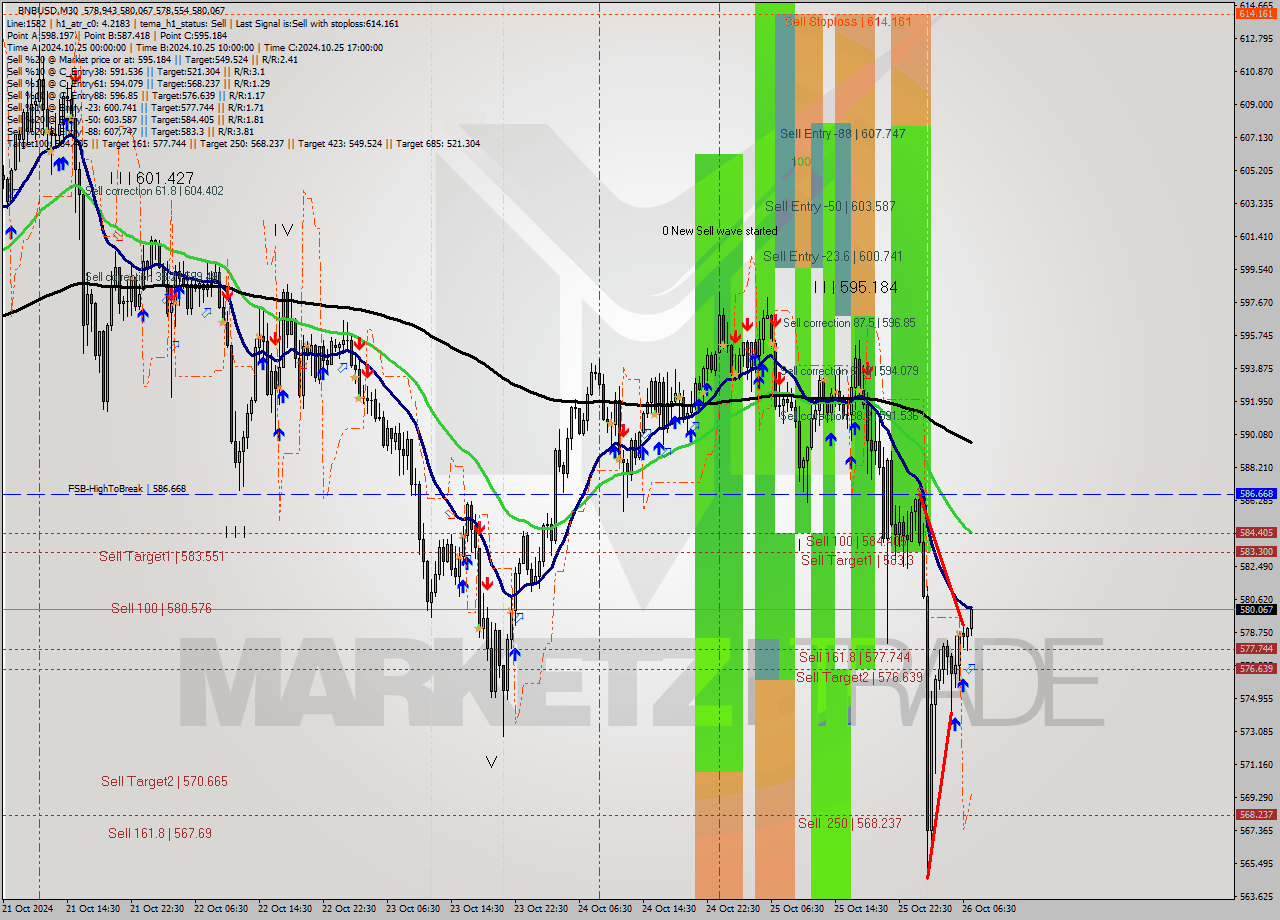The image size is (1280, 920).
Task: Click the 'Sell Entry -50 | 603.587' label
Action: tap(830, 207)
